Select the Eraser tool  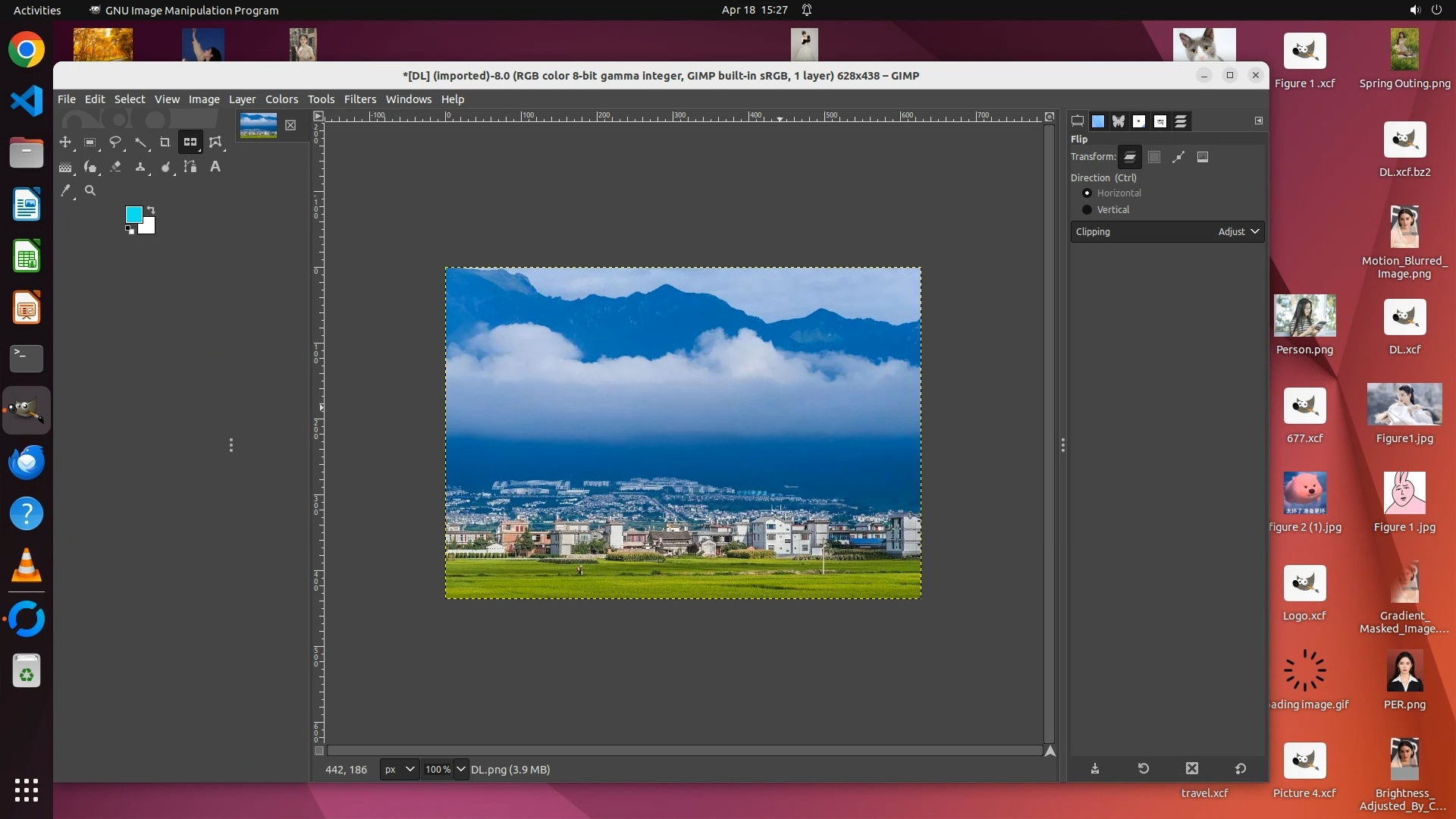115,166
